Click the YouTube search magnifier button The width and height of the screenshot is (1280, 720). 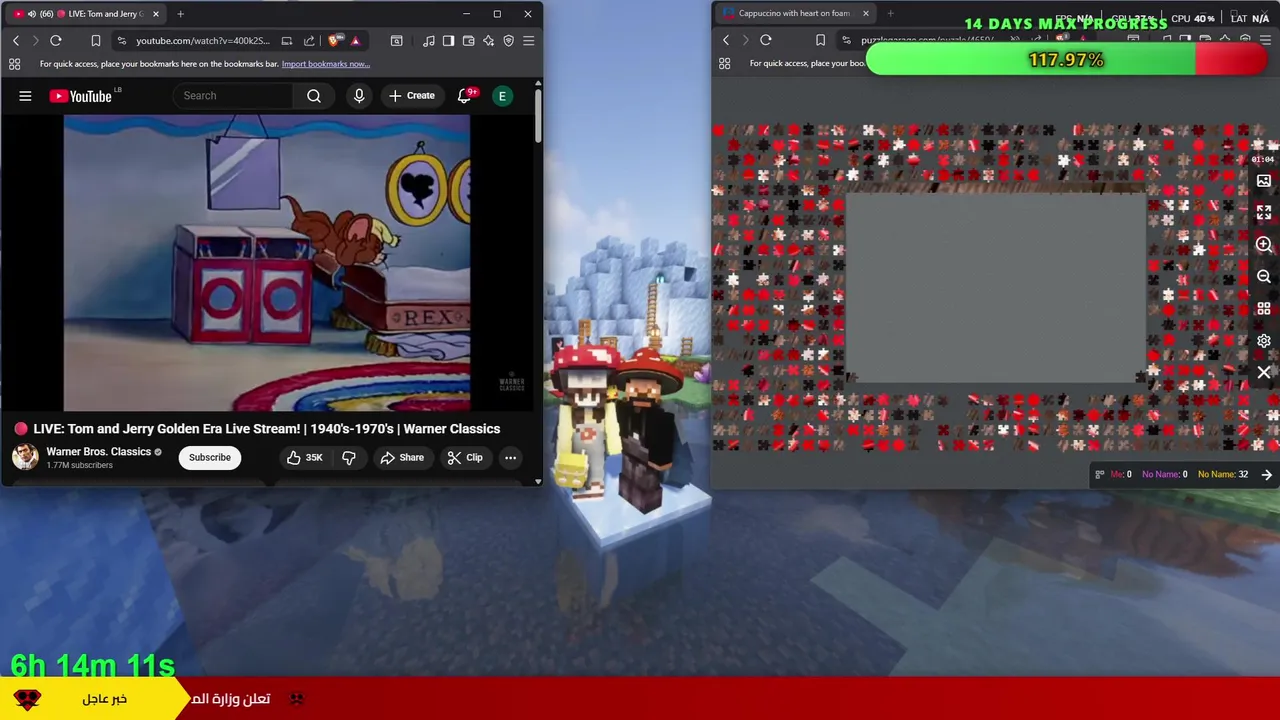point(314,96)
